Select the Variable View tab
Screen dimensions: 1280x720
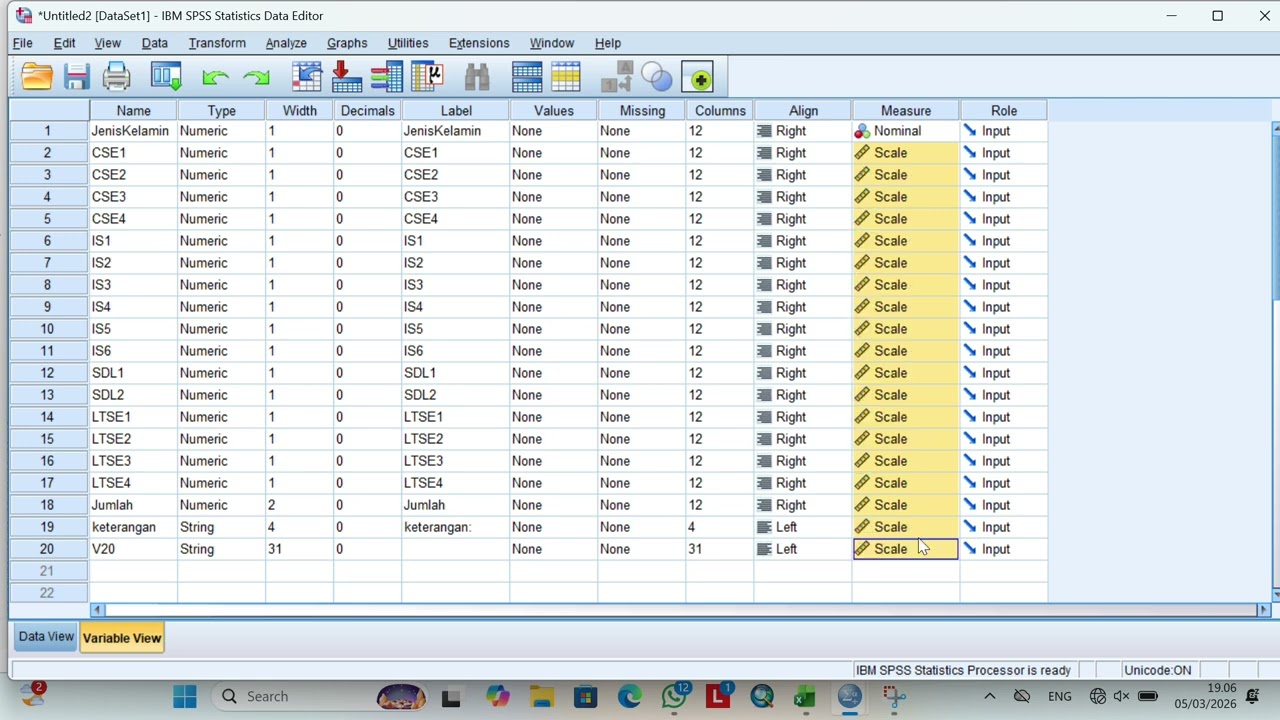pyautogui.click(x=122, y=638)
